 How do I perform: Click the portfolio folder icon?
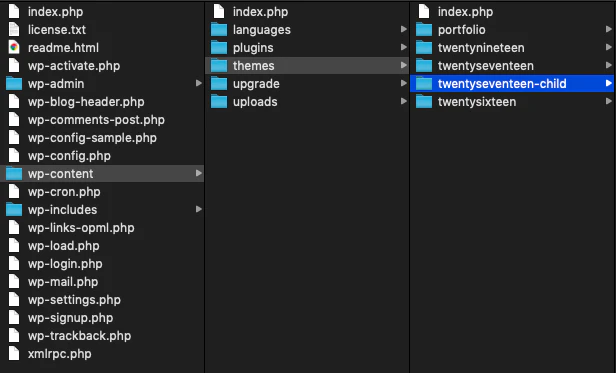pyautogui.click(x=424, y=29)
